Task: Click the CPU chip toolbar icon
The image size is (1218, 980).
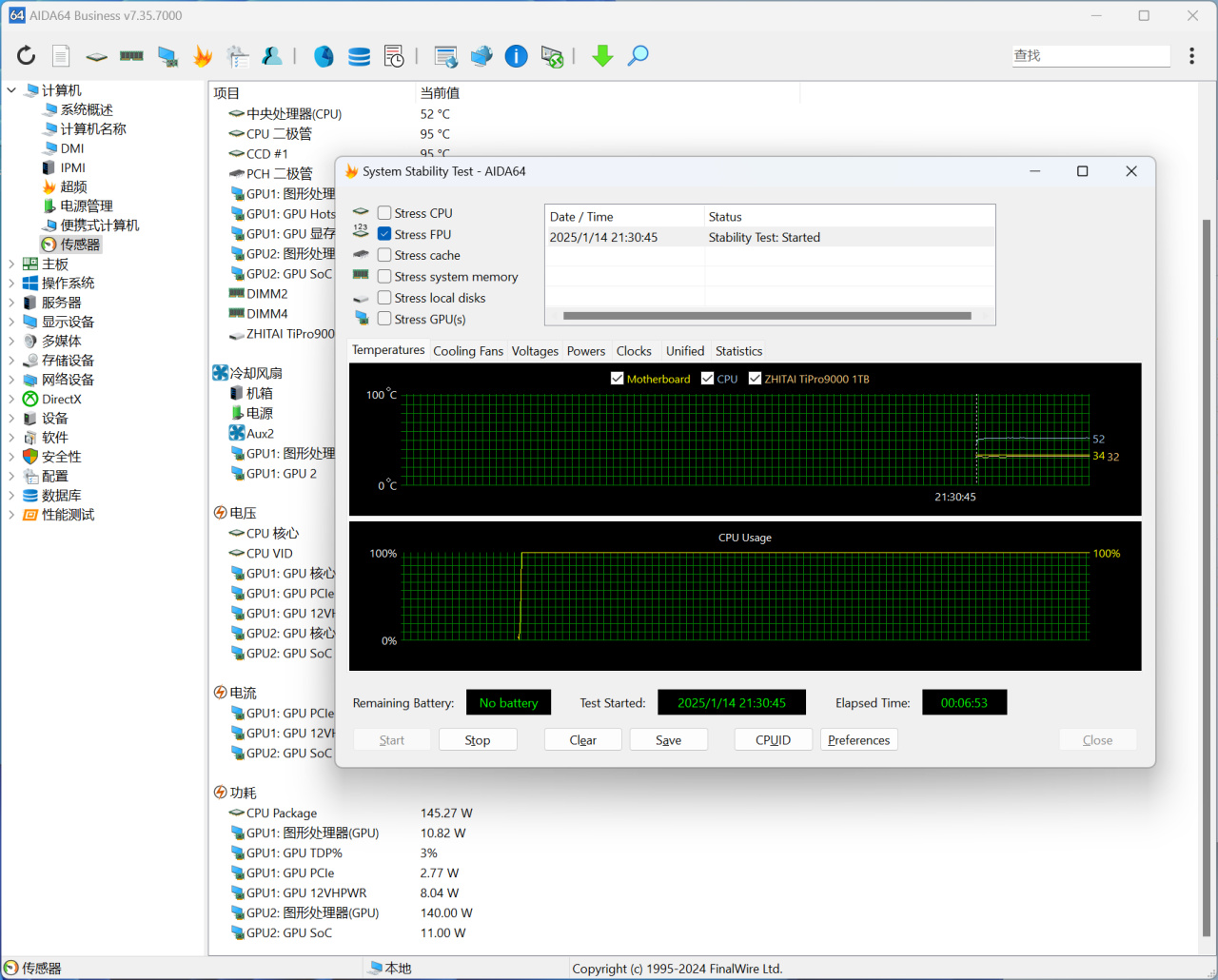Action: 96,56
